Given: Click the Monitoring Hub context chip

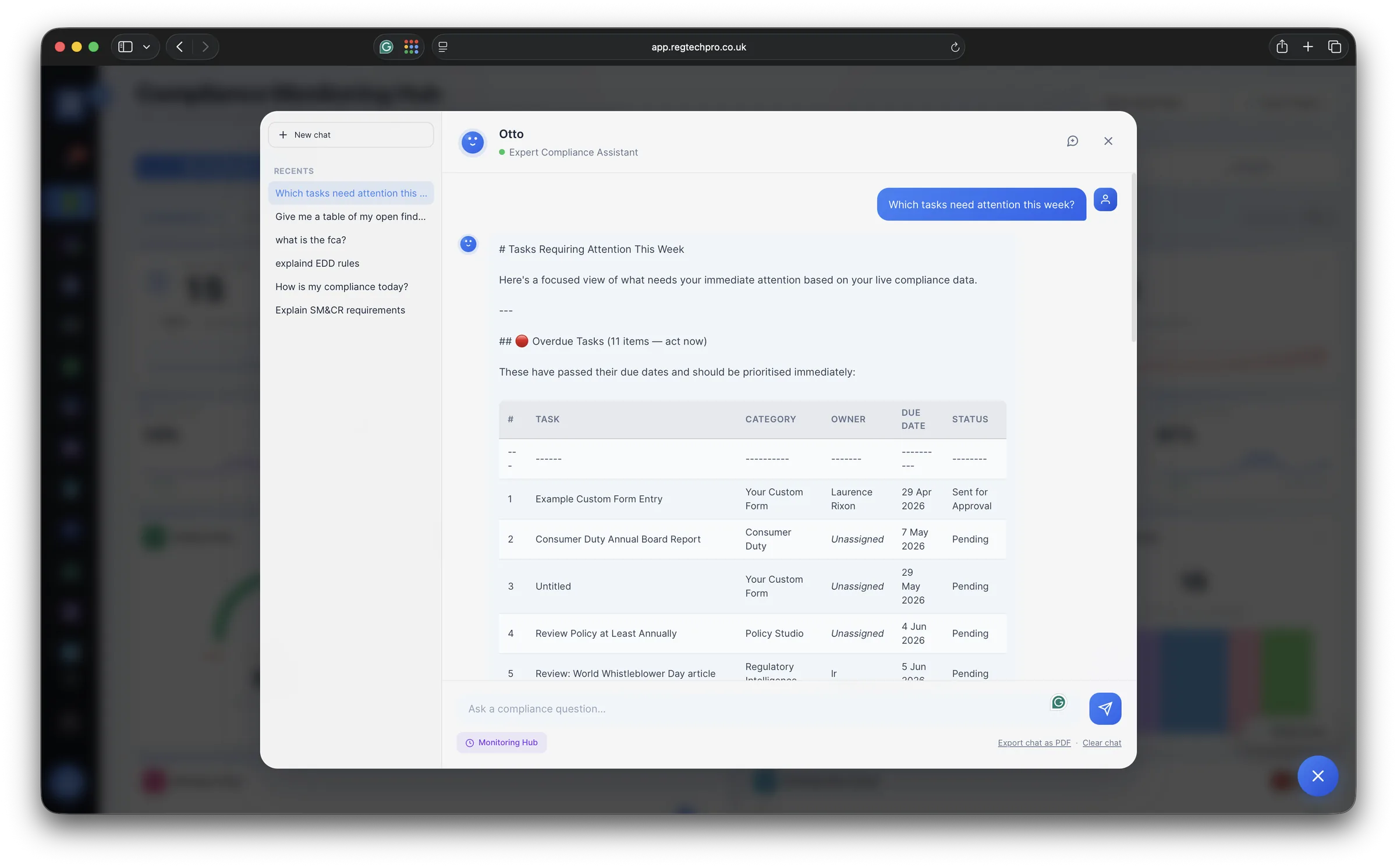Looking at the screenshot, I should [x=501, y=742].
